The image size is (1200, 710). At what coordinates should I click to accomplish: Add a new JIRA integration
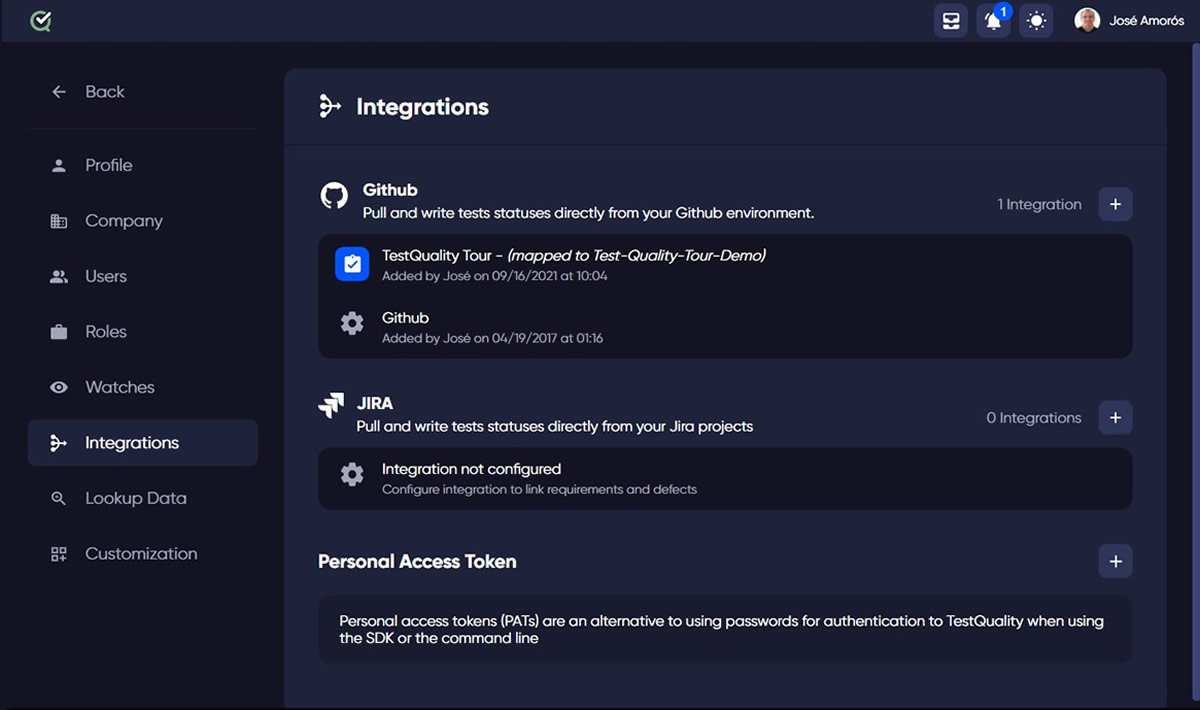coord(1116,417)
